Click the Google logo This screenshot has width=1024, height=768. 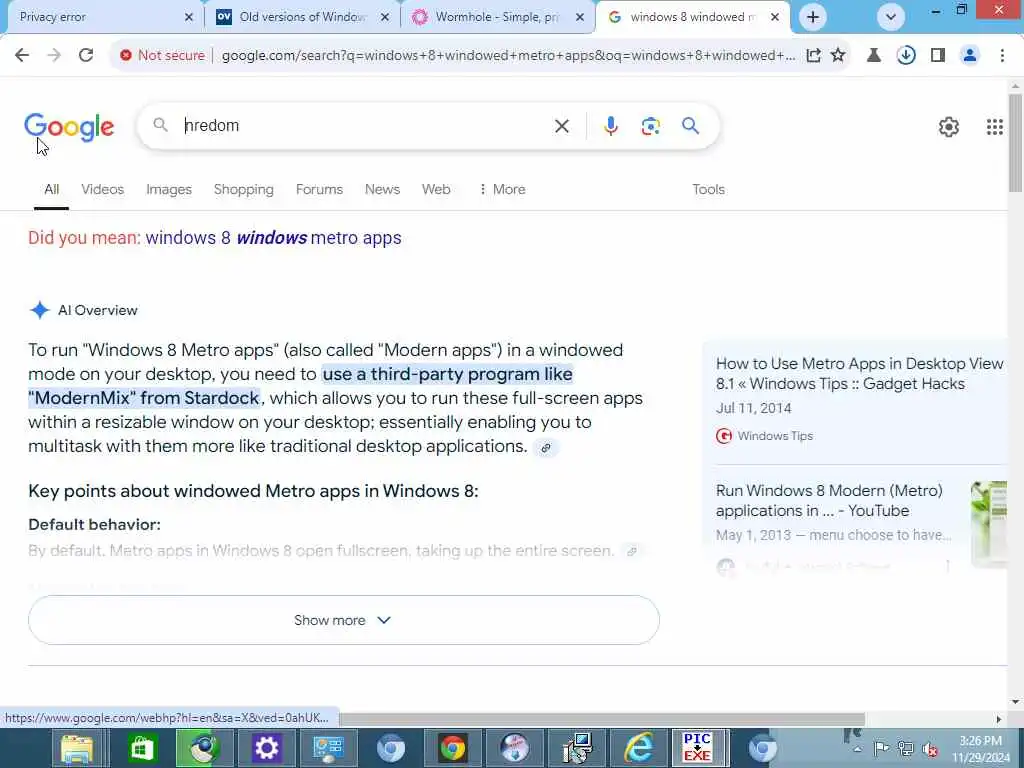[69, 127]
